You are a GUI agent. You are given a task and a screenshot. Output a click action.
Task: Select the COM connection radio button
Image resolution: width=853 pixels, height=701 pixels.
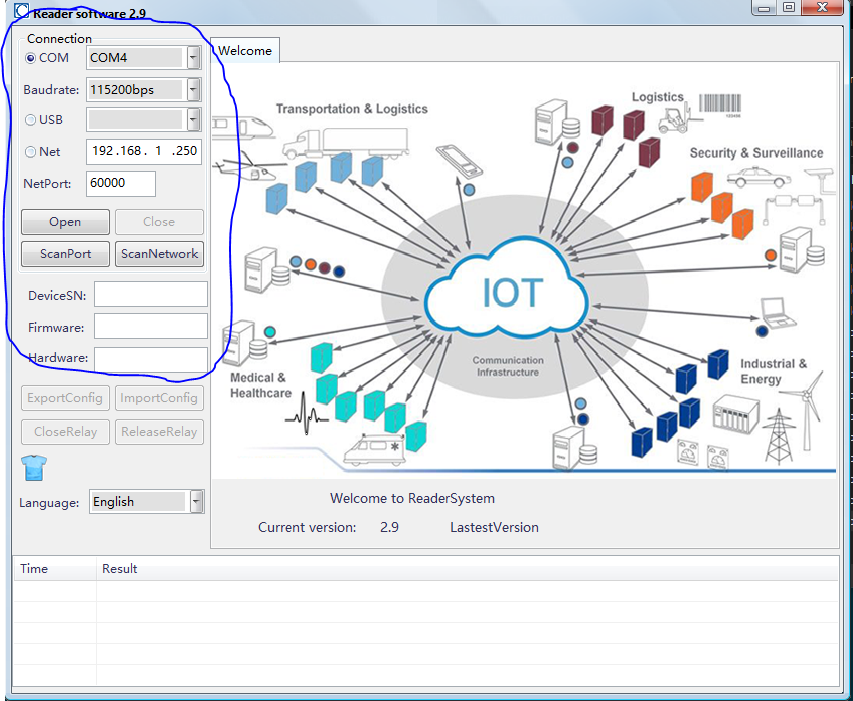[x=30, y=58]
